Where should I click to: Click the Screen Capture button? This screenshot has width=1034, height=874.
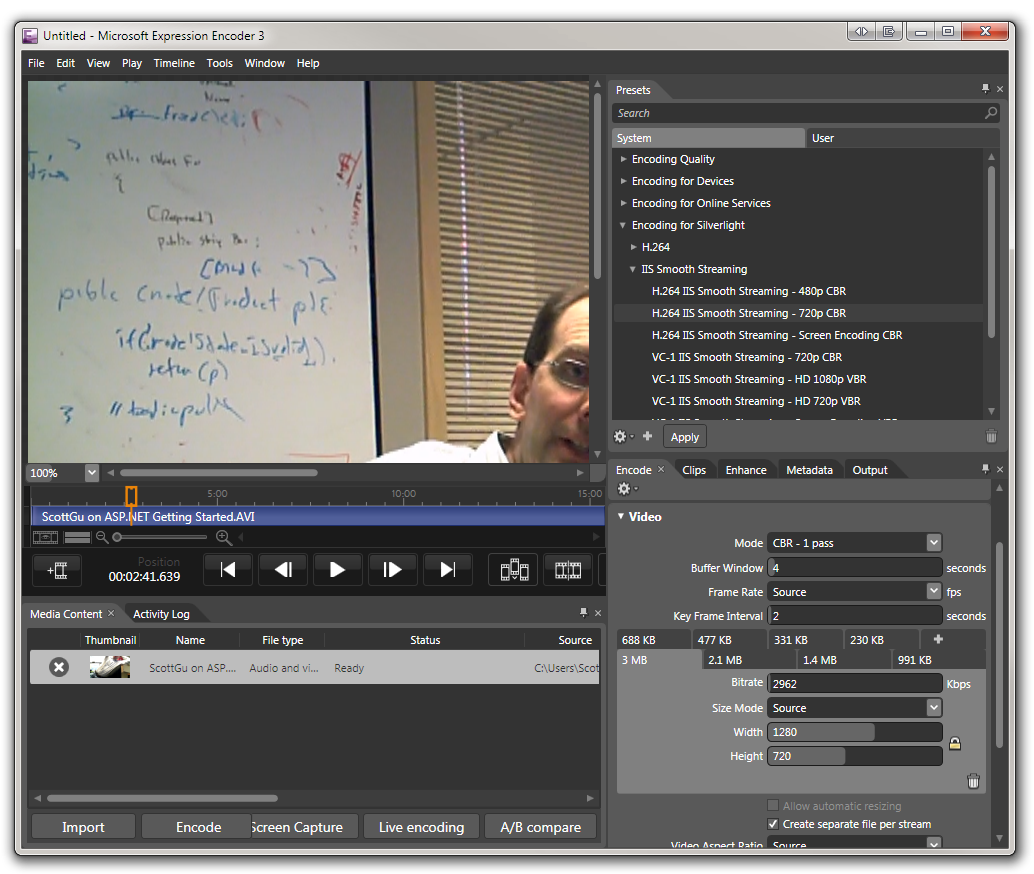305,827
